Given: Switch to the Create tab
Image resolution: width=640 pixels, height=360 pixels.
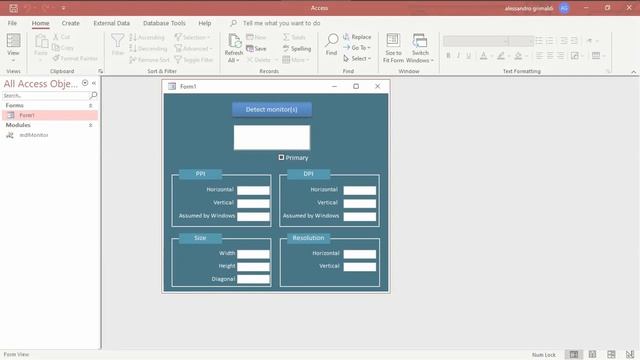Looking at the screenshot, I should tap(71, 23).
